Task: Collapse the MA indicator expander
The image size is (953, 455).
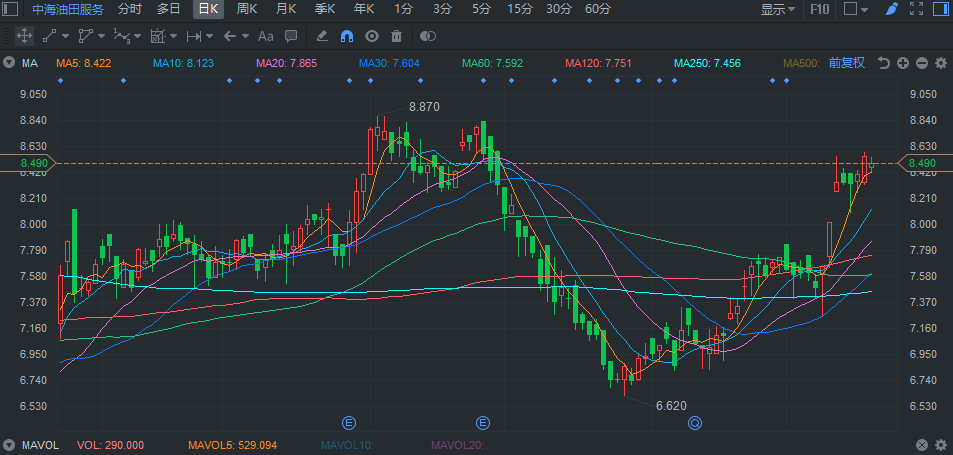Action: click(x=9, y=63)
